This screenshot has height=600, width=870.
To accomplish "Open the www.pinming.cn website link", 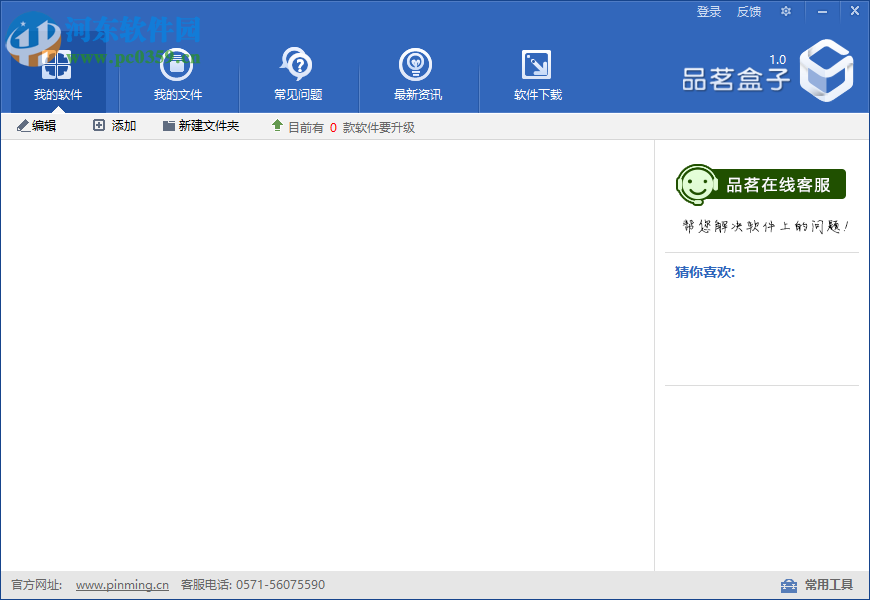I will (x=121, y=585).
